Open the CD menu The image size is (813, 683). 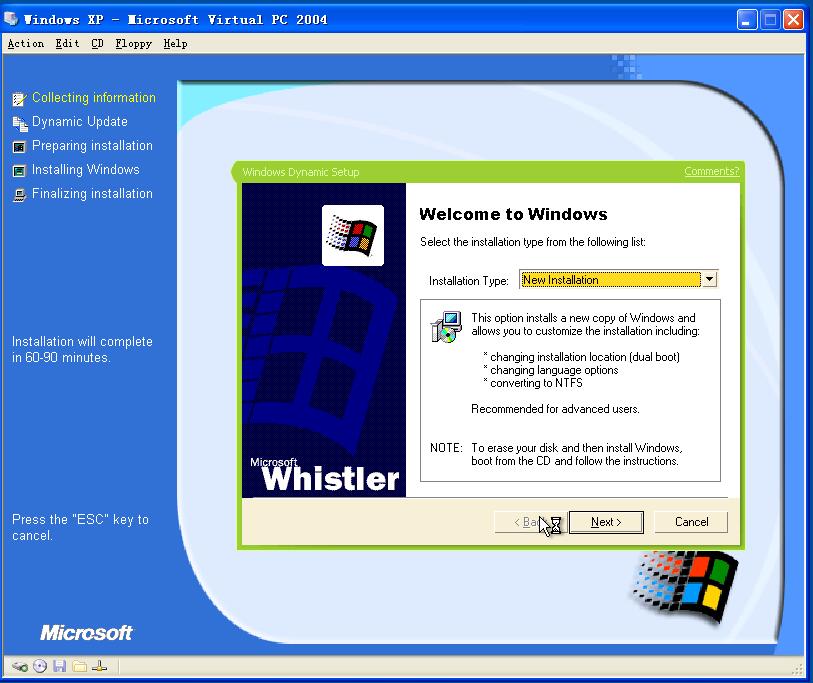[x=97, y=44]
